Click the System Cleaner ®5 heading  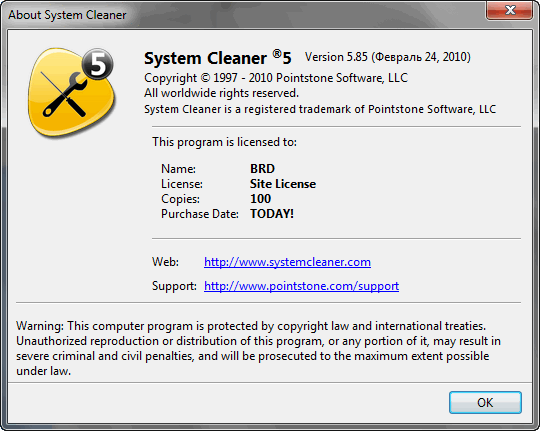tap(218, 58)
